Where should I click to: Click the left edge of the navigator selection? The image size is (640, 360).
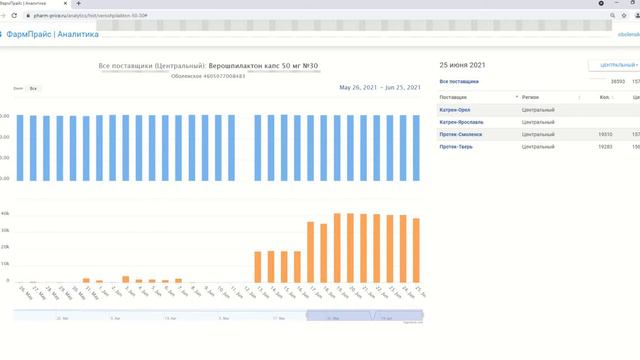[x=307, y=316]
